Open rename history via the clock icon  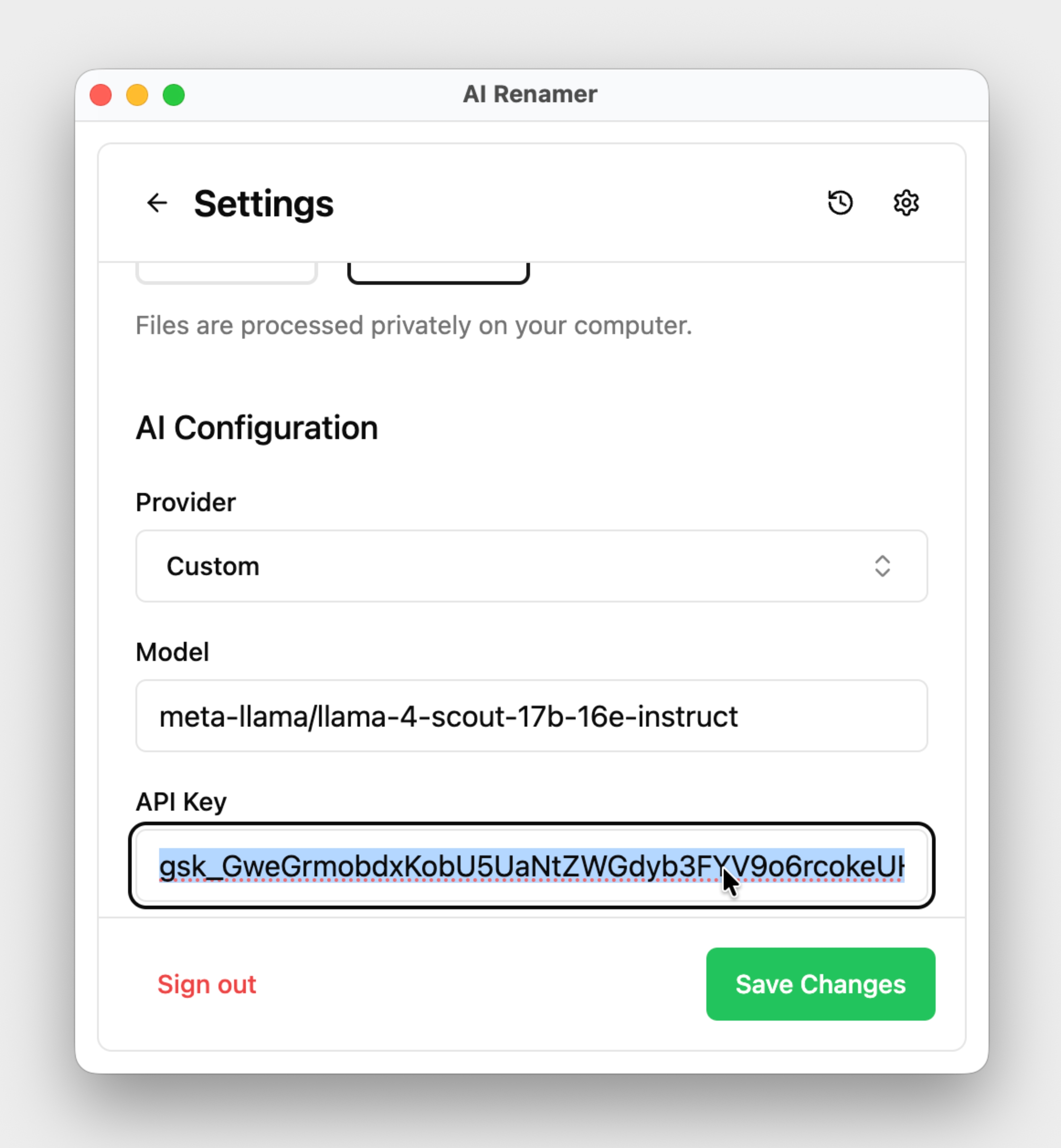pyautogui.click(x=840, y=202)
